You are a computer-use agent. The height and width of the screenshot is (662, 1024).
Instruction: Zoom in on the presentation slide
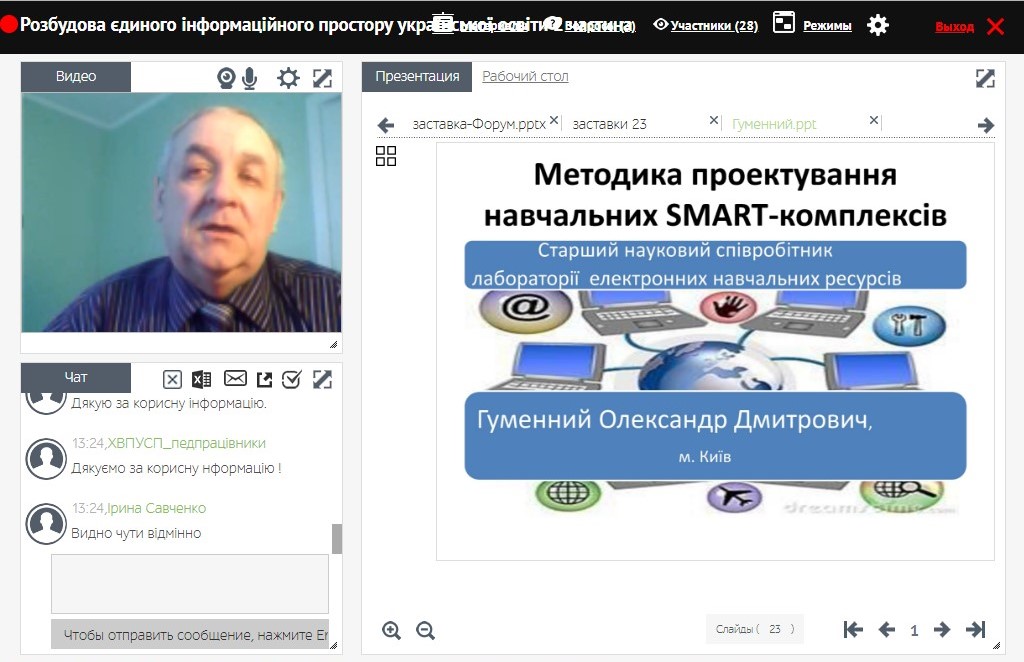(391, 630)
